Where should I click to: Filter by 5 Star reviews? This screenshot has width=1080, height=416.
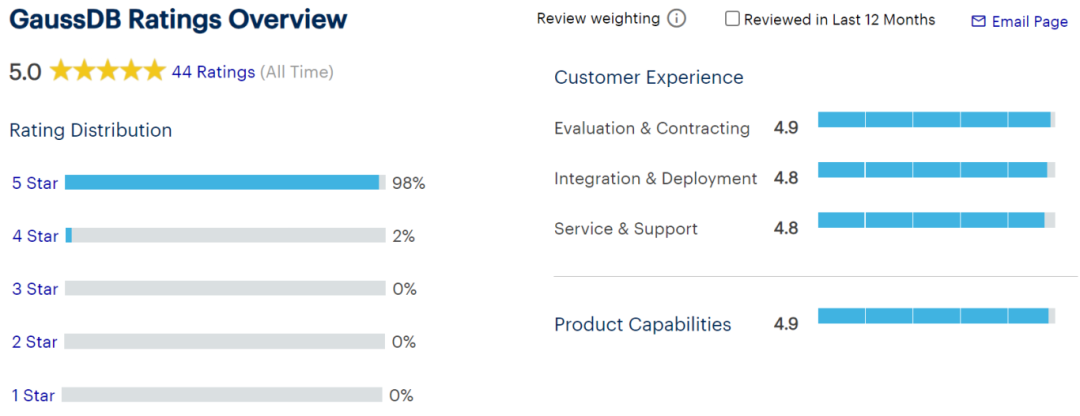(35, 183)
